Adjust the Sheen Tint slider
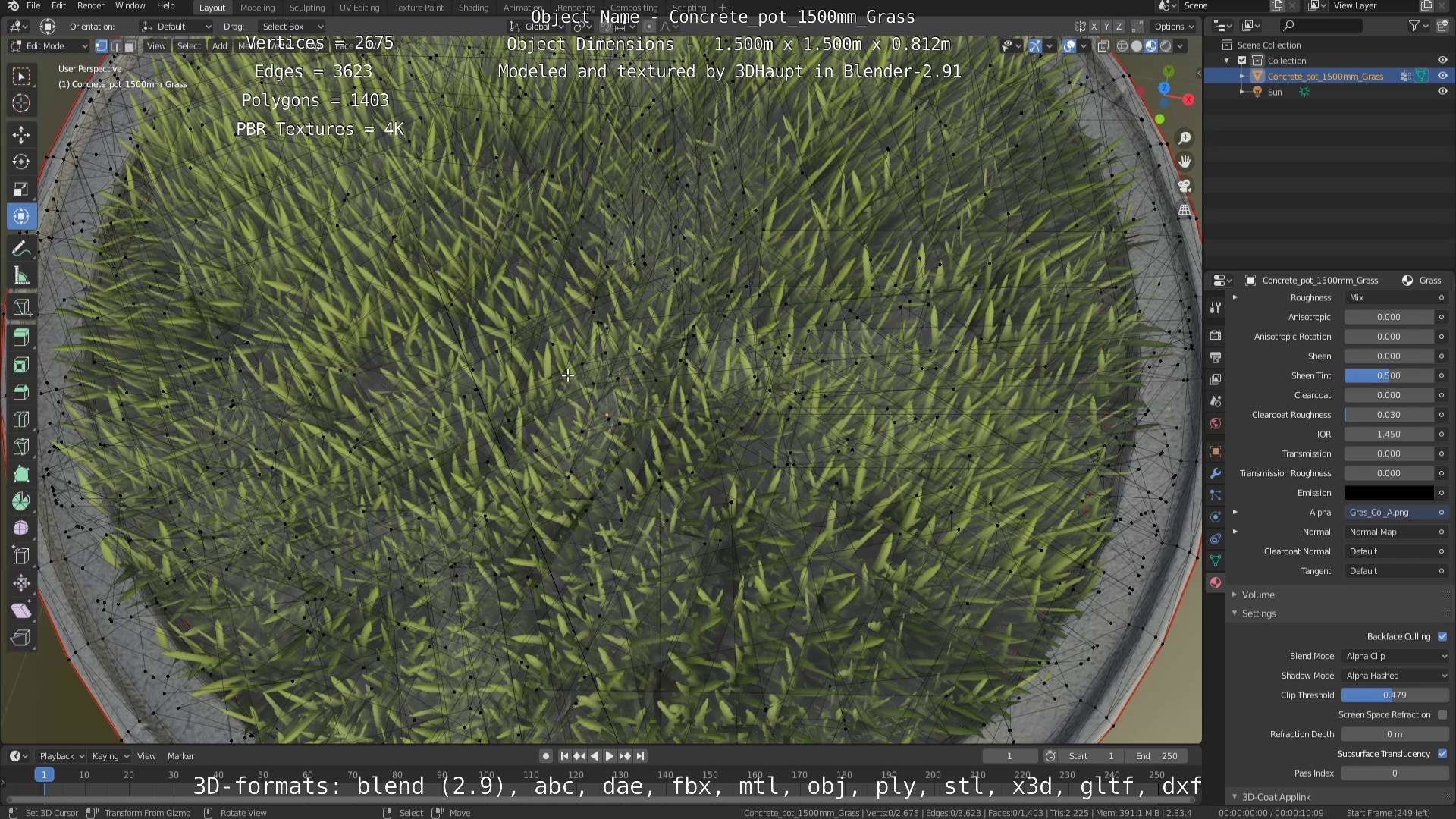This screenshot has width=1456, height=819. pos(1389,375)
